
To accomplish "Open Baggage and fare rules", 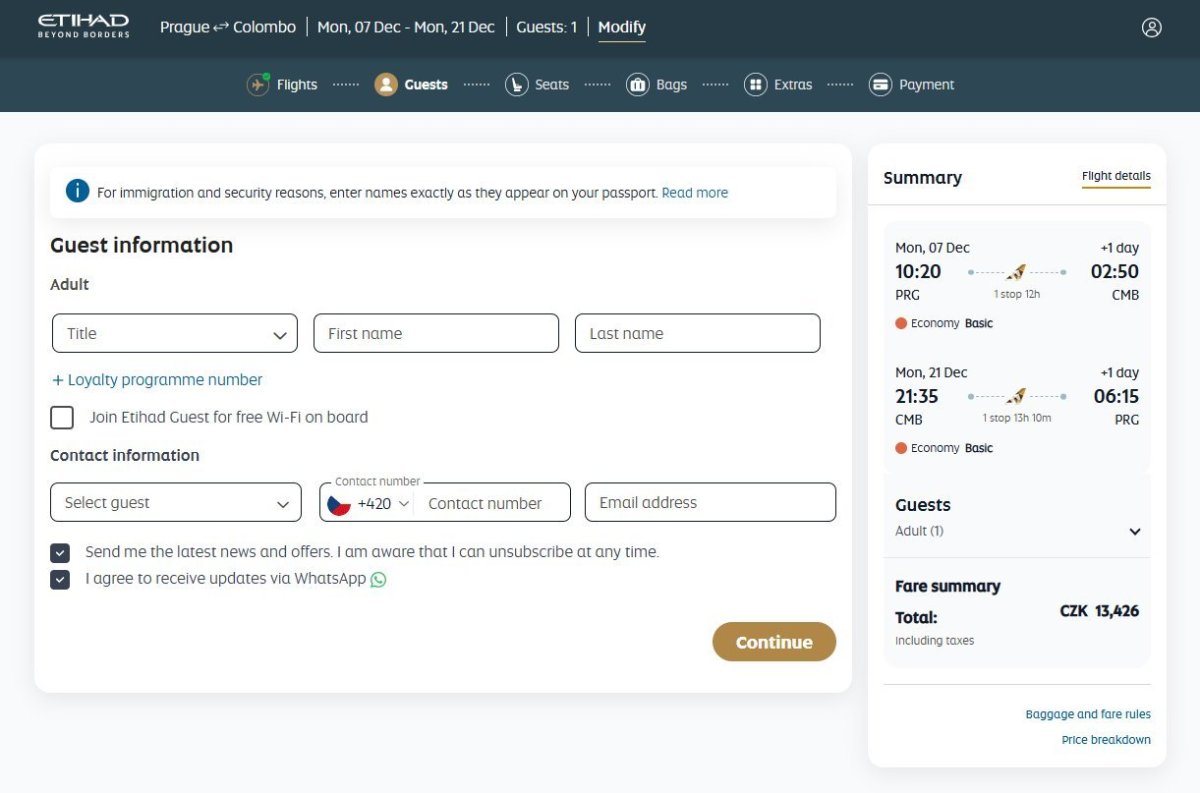I will pos(1088,714).
